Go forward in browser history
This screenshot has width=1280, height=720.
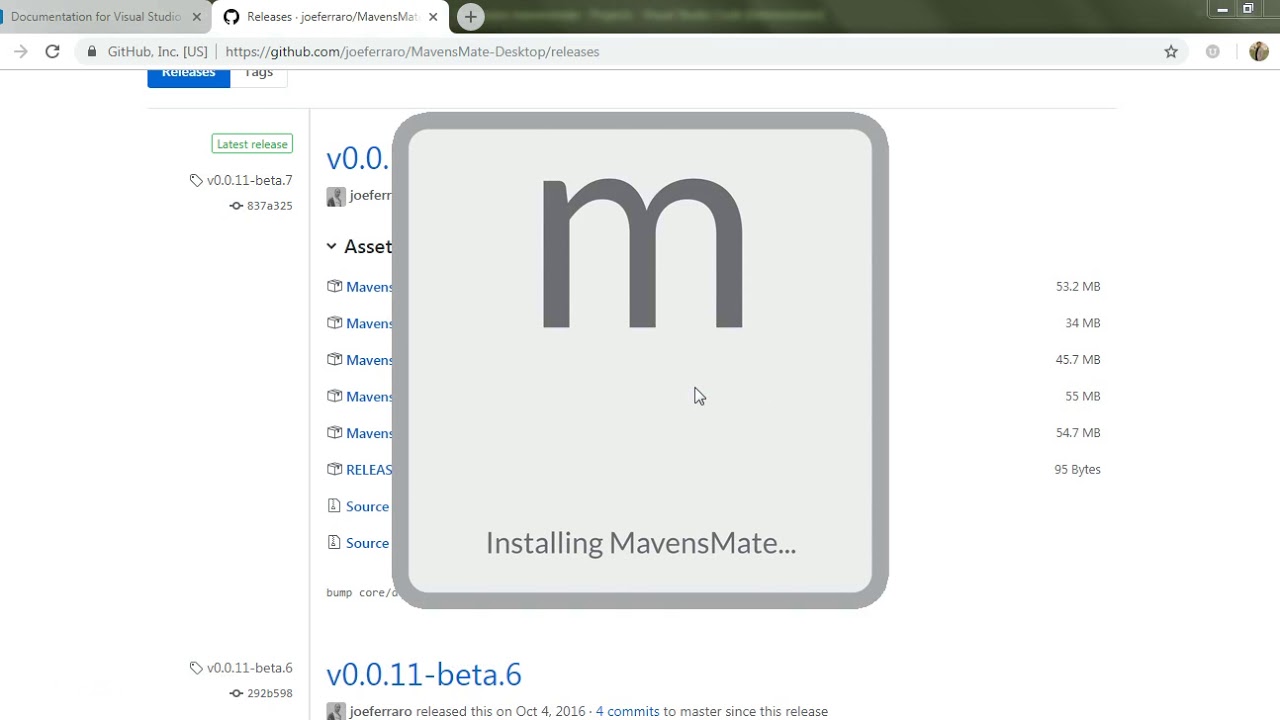20,52
